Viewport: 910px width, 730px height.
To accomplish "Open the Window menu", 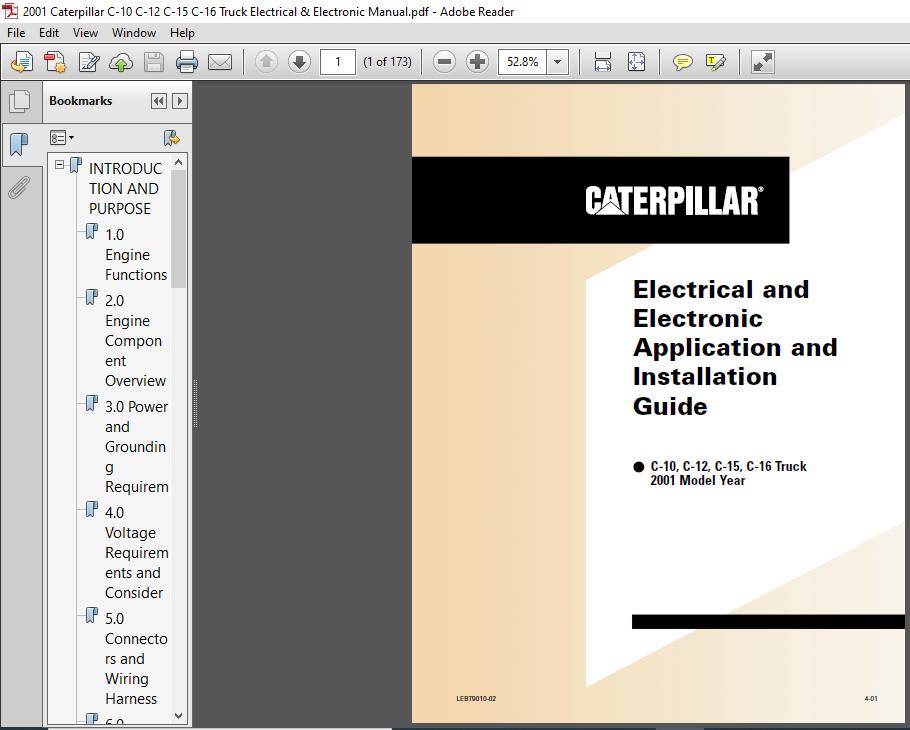I will coord(133,32).
